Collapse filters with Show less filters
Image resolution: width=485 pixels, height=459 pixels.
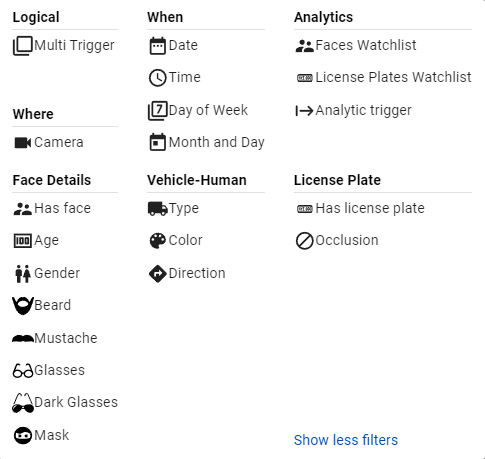(x=346, y=440)
